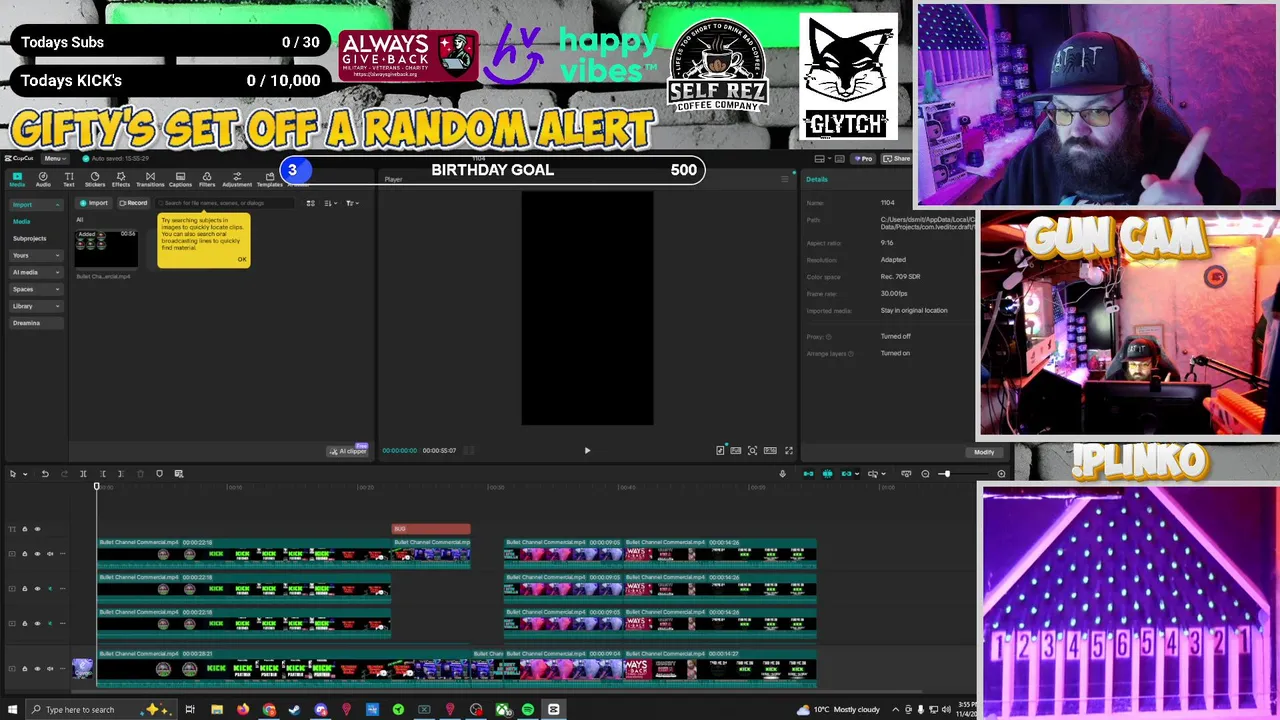Viewport: 1280px width, 720px height.
Task: Adjust the timeline zoom slider
Action: (x=945, y=474)
